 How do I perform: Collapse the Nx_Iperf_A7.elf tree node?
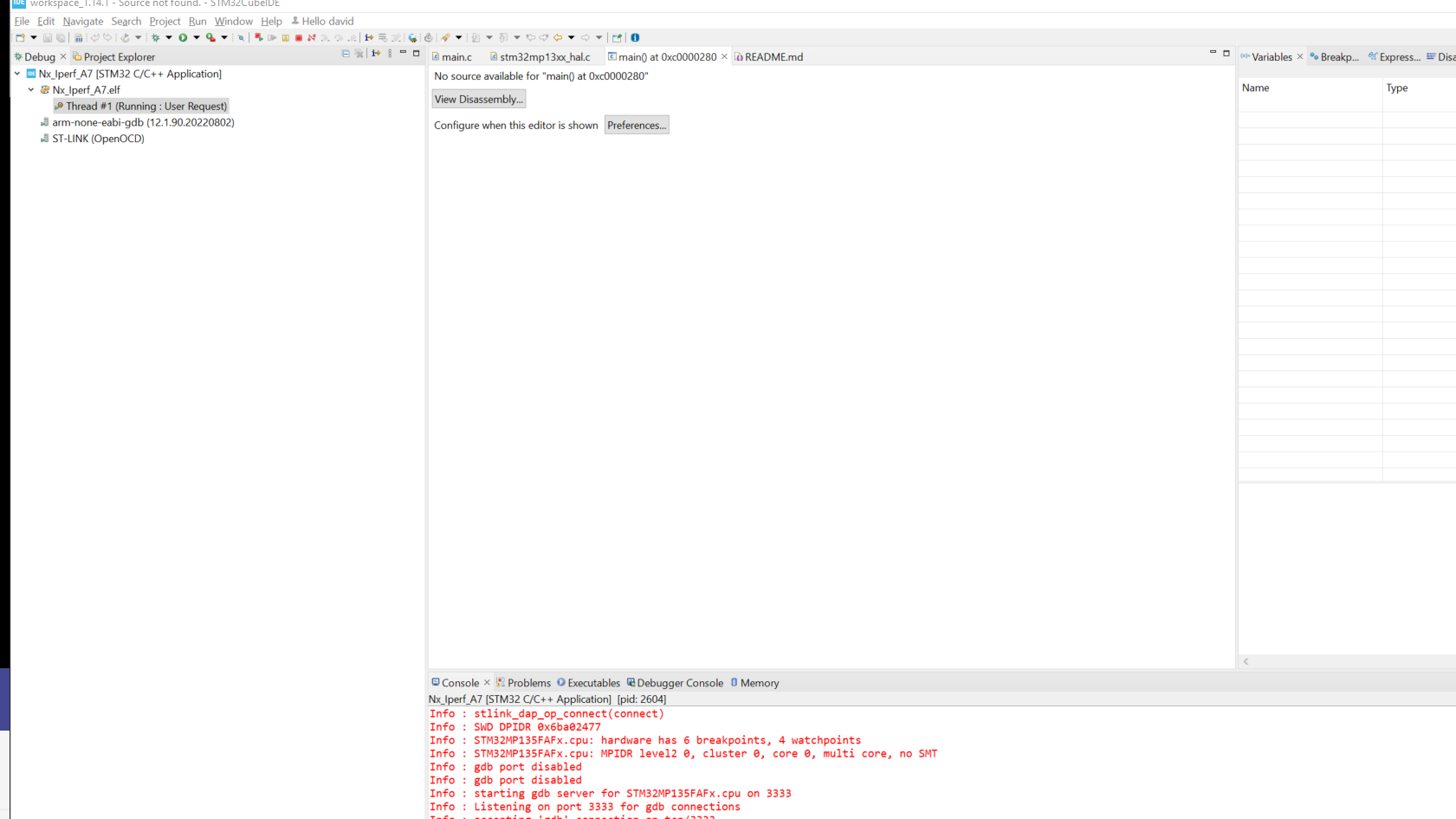tap(31, 89)
